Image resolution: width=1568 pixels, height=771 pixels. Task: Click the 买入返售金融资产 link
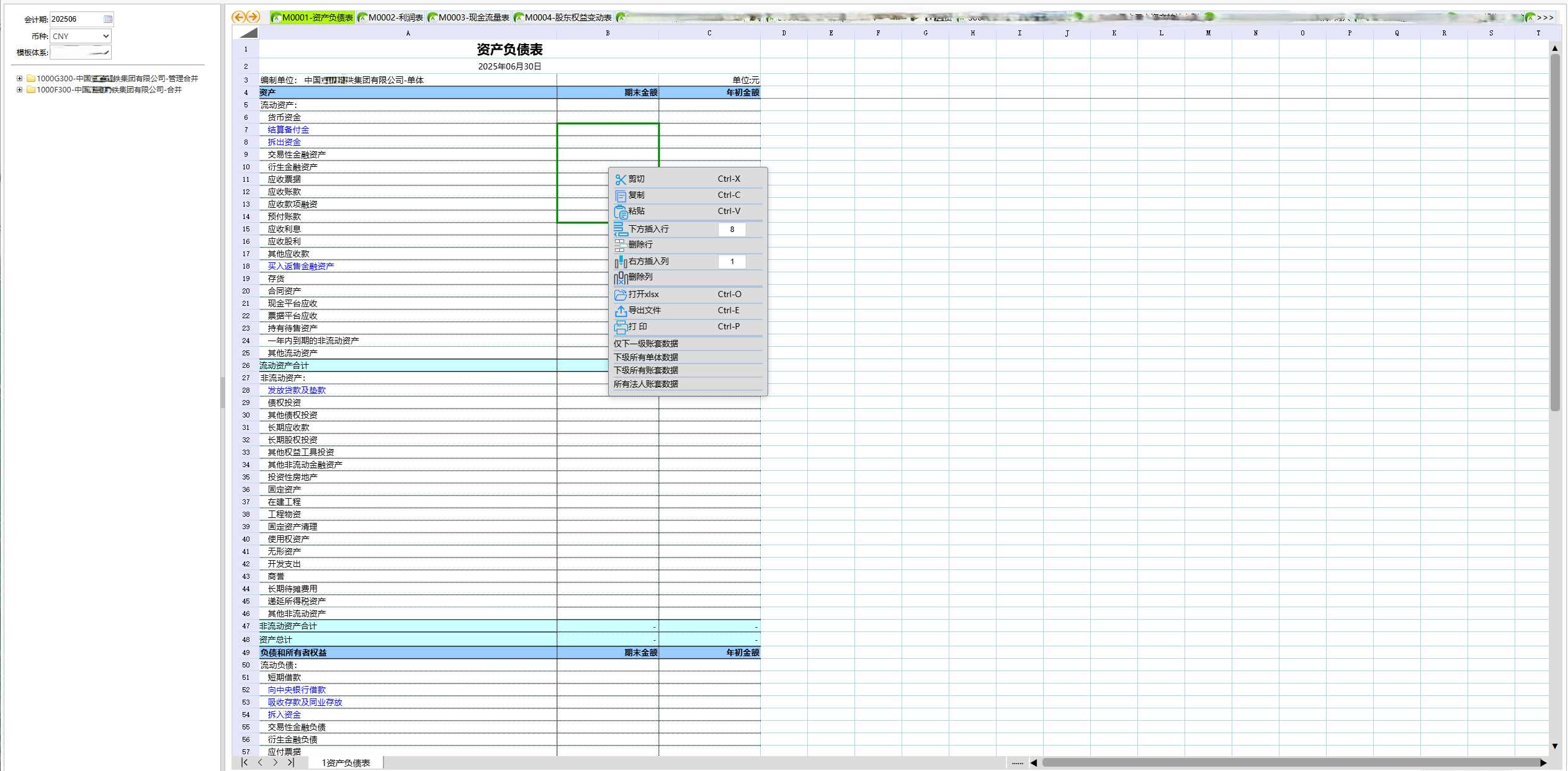pyautogui.click(x=301, y=266)
